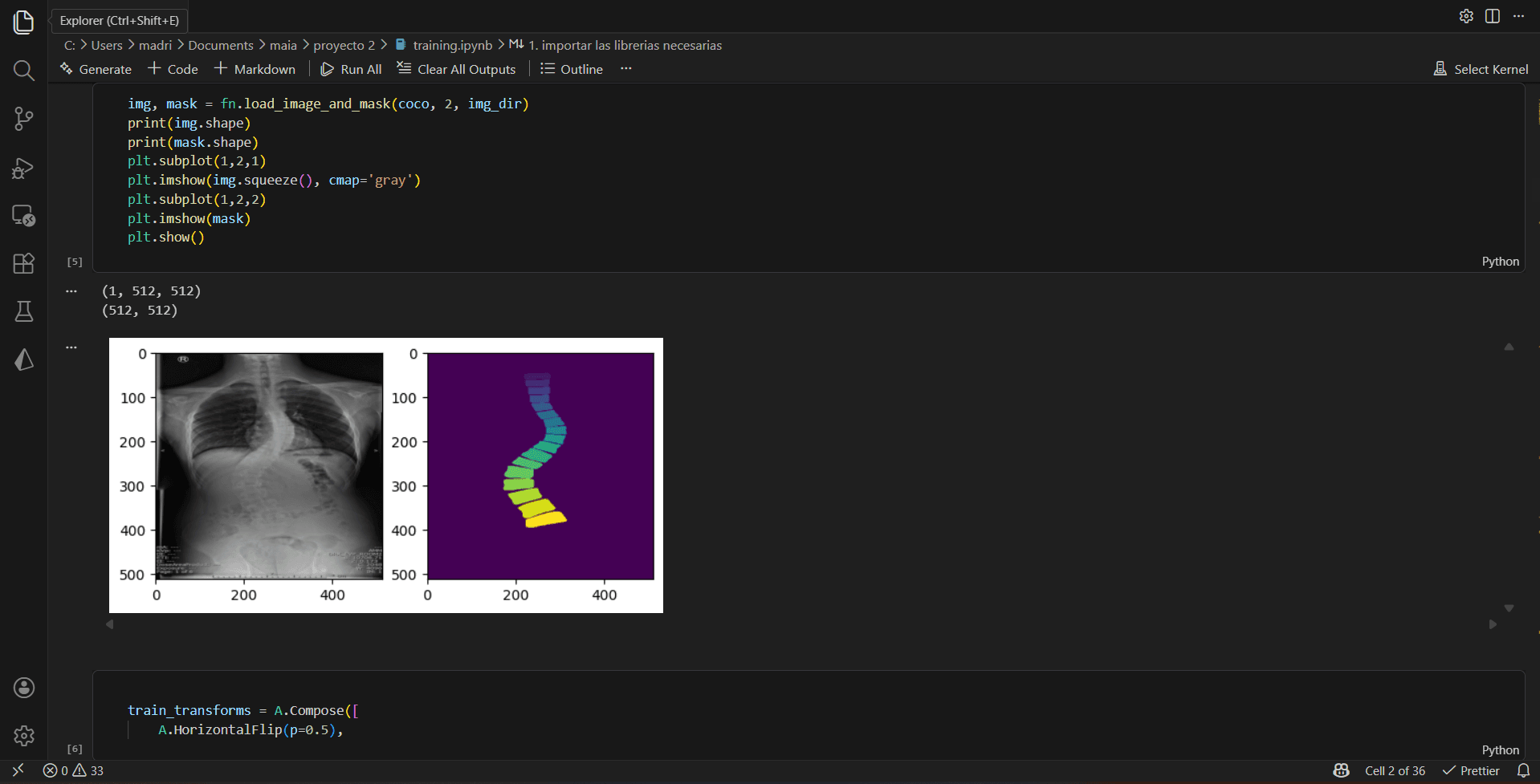Image resolution: width=1540 pixels, height=784 pixels.
Task: Open notifications via the bell icon
Action: tap(1525, 770)
